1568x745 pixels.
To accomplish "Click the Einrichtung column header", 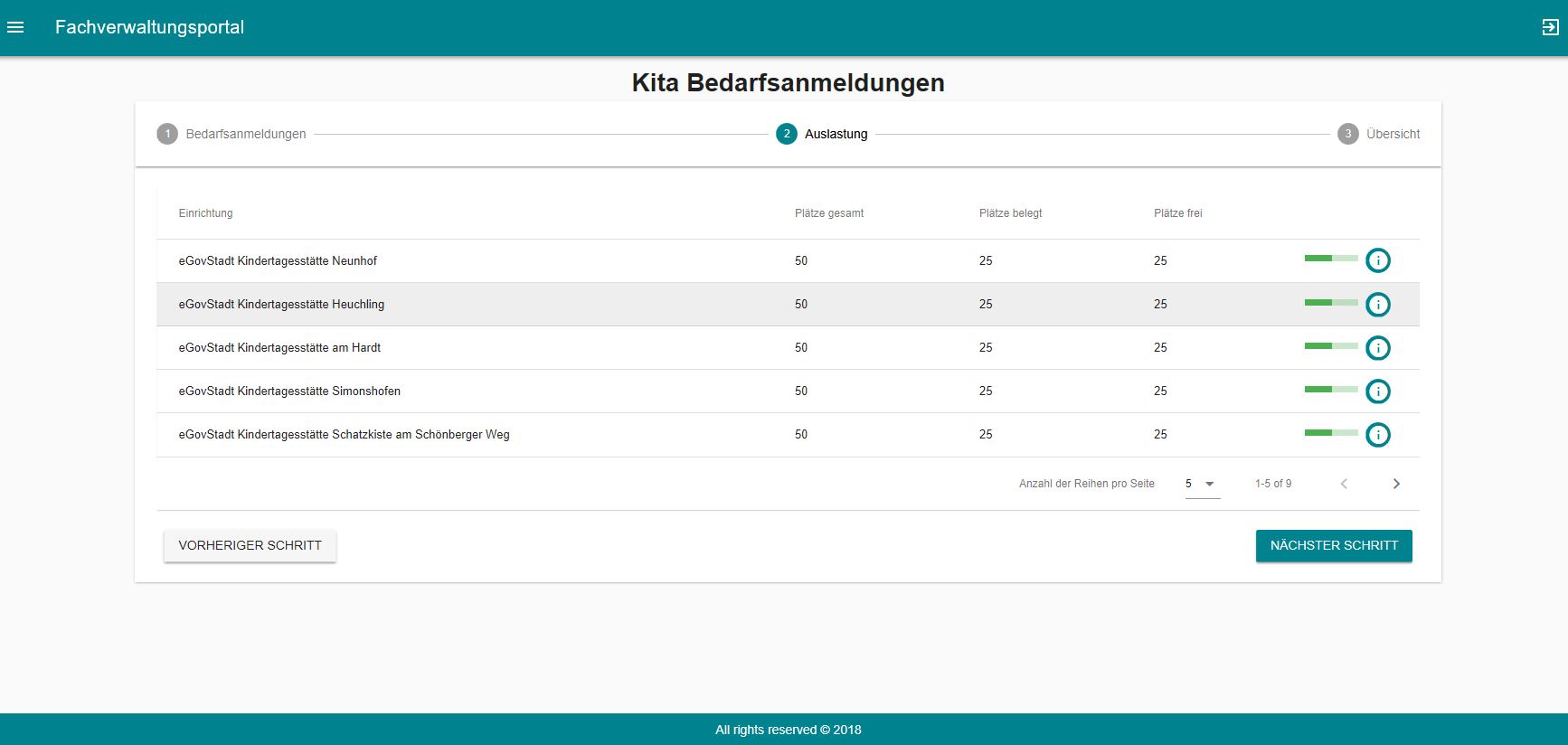I will tap(205, 213).
